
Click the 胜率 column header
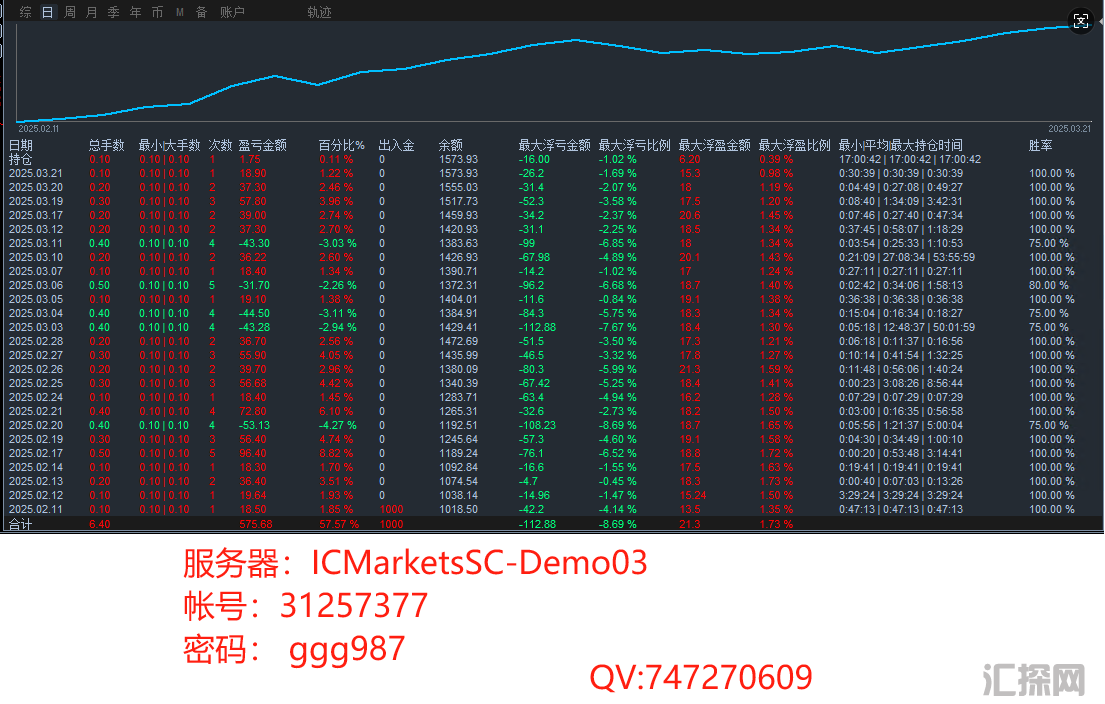point(1040,145)
